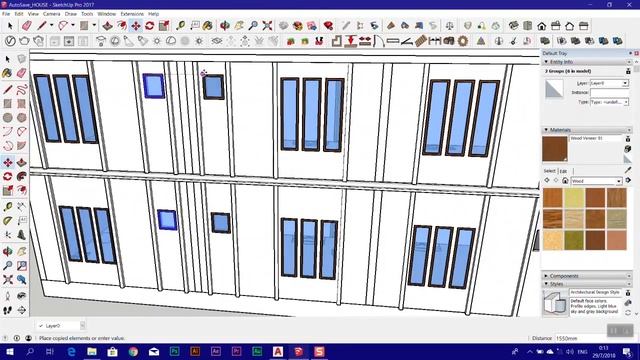Image resolution: width=640 pixels, height=360 pixels.
Task: Open the Camera menu
Action: (51, 14)
